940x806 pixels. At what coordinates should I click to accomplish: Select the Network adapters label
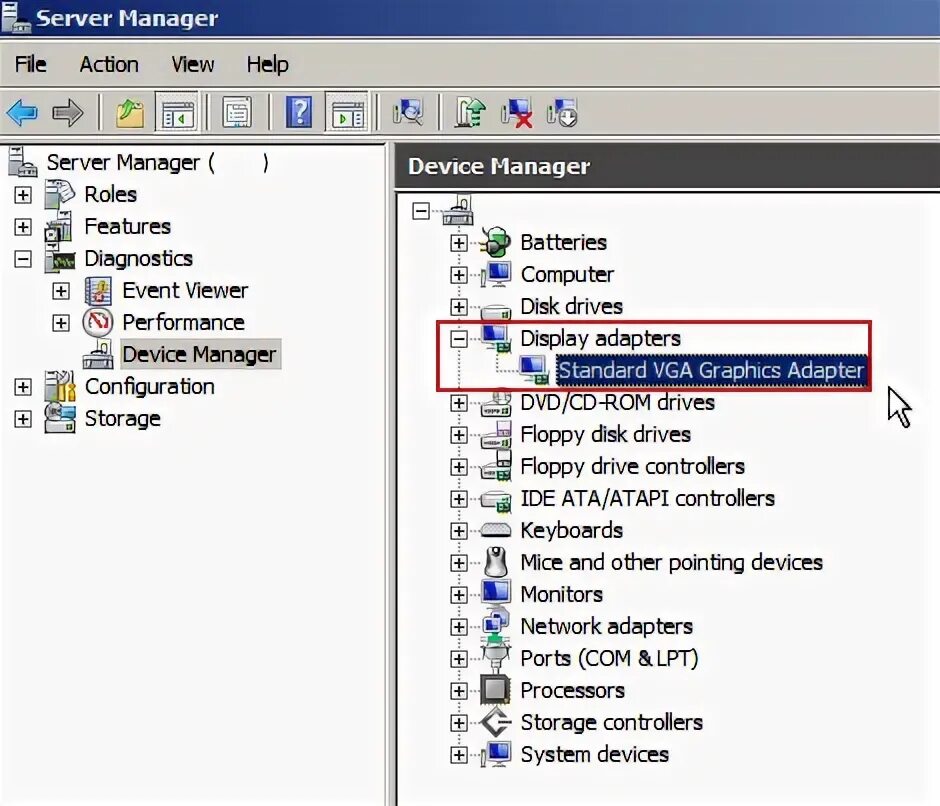pos(607,627)
